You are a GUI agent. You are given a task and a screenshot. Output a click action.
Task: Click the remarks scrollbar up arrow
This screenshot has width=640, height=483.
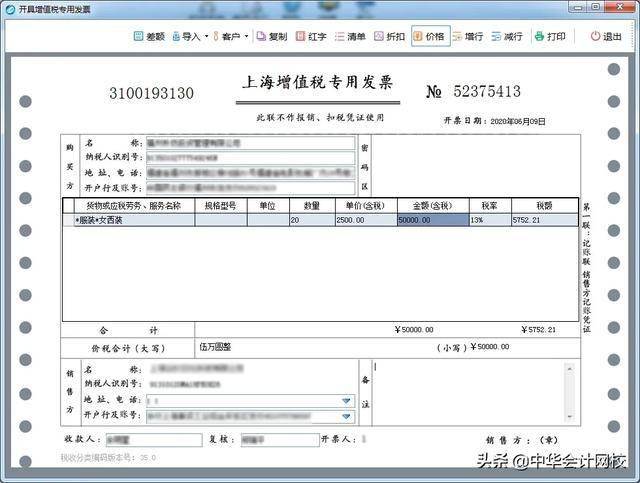[x=569, y=369]
